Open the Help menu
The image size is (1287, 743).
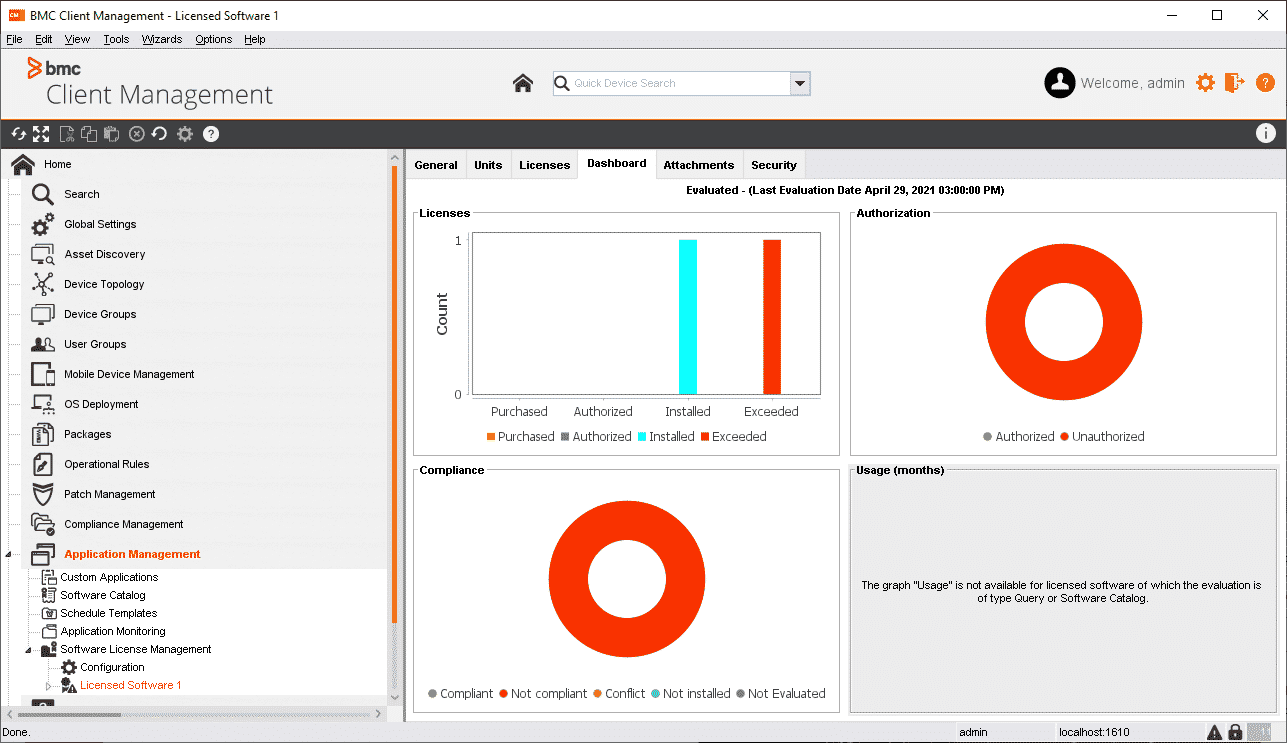[255, 39]
